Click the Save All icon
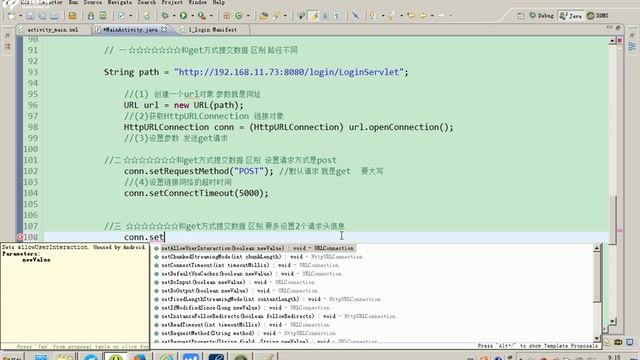This screenshot has width=640, height=360. (42, 16)
